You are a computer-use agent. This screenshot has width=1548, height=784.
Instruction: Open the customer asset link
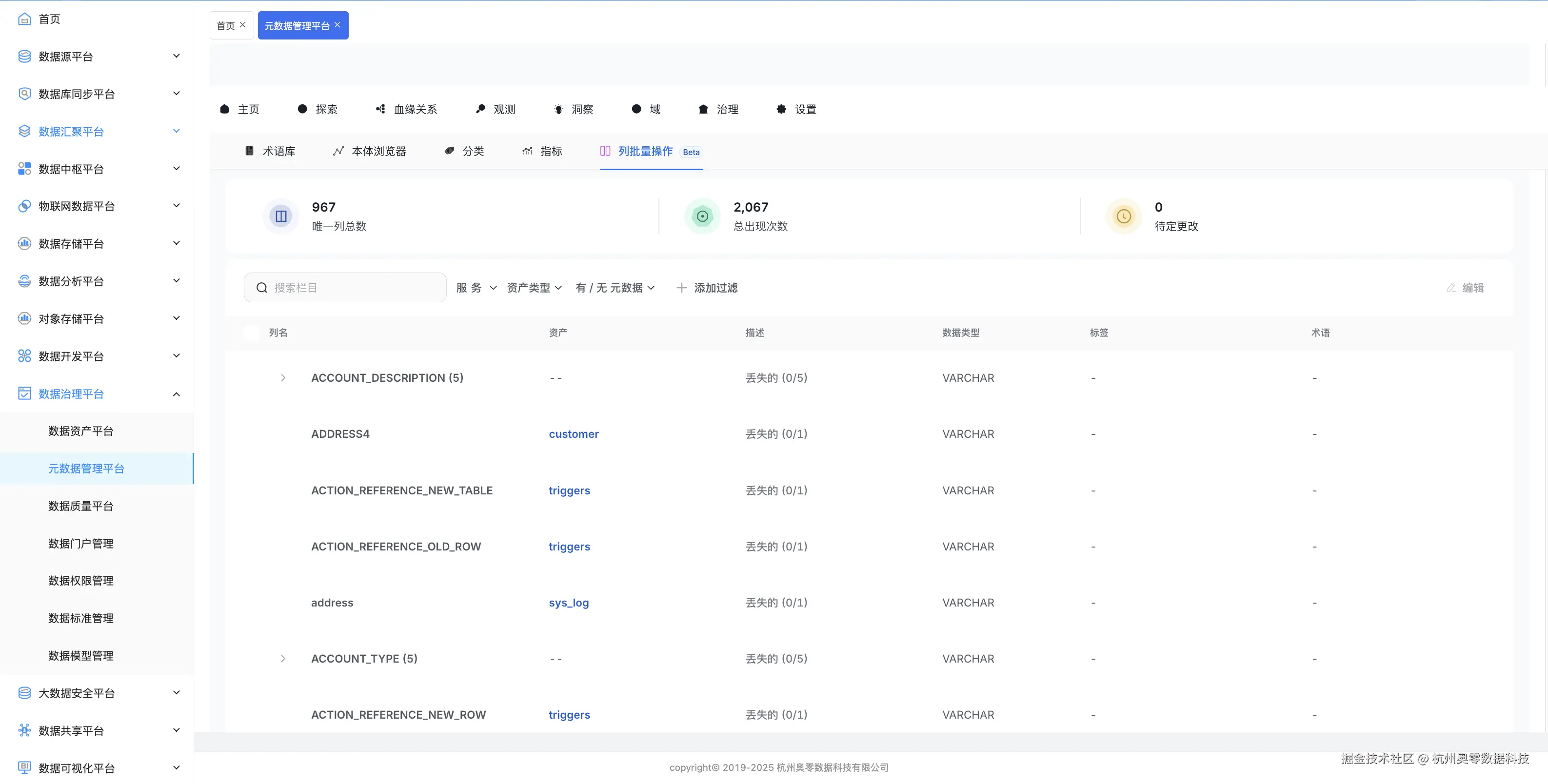coord(573,434)
